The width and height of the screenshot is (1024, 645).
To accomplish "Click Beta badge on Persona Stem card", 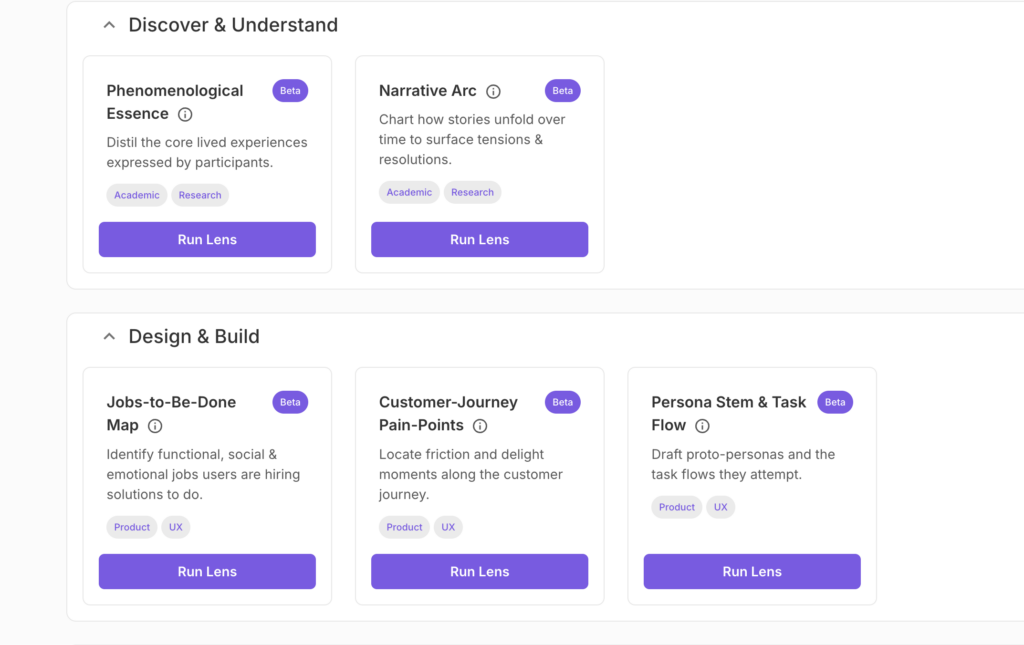I will [835, 402].
